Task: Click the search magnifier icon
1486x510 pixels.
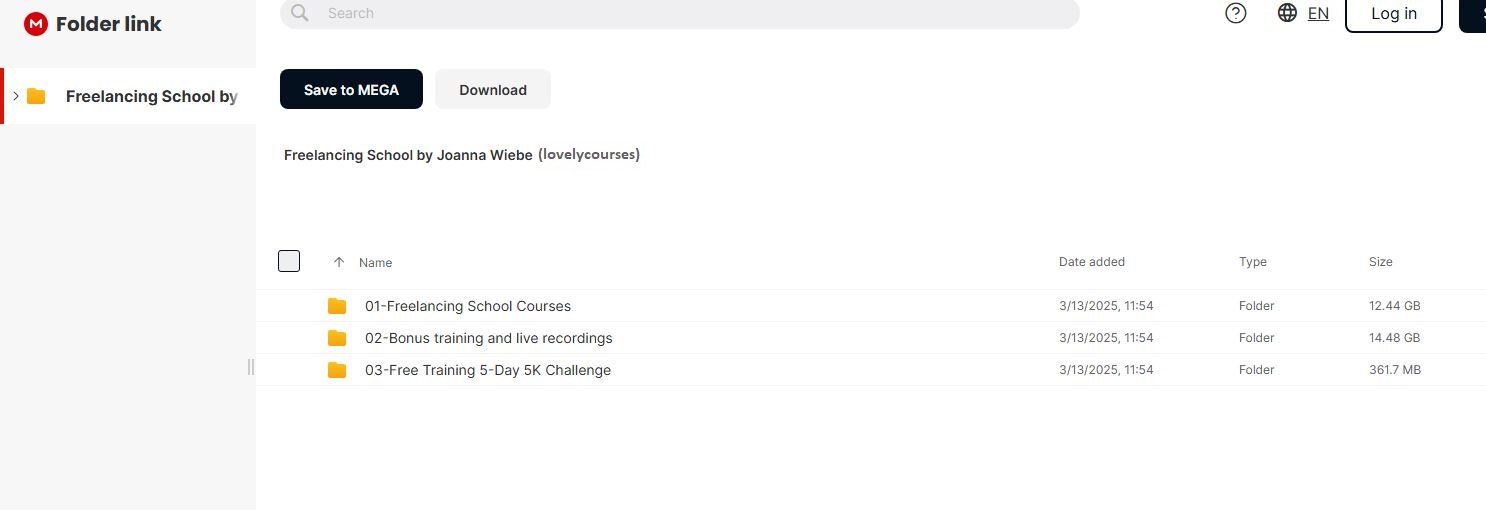Action: pyautogui.click(x=299, y=13)
